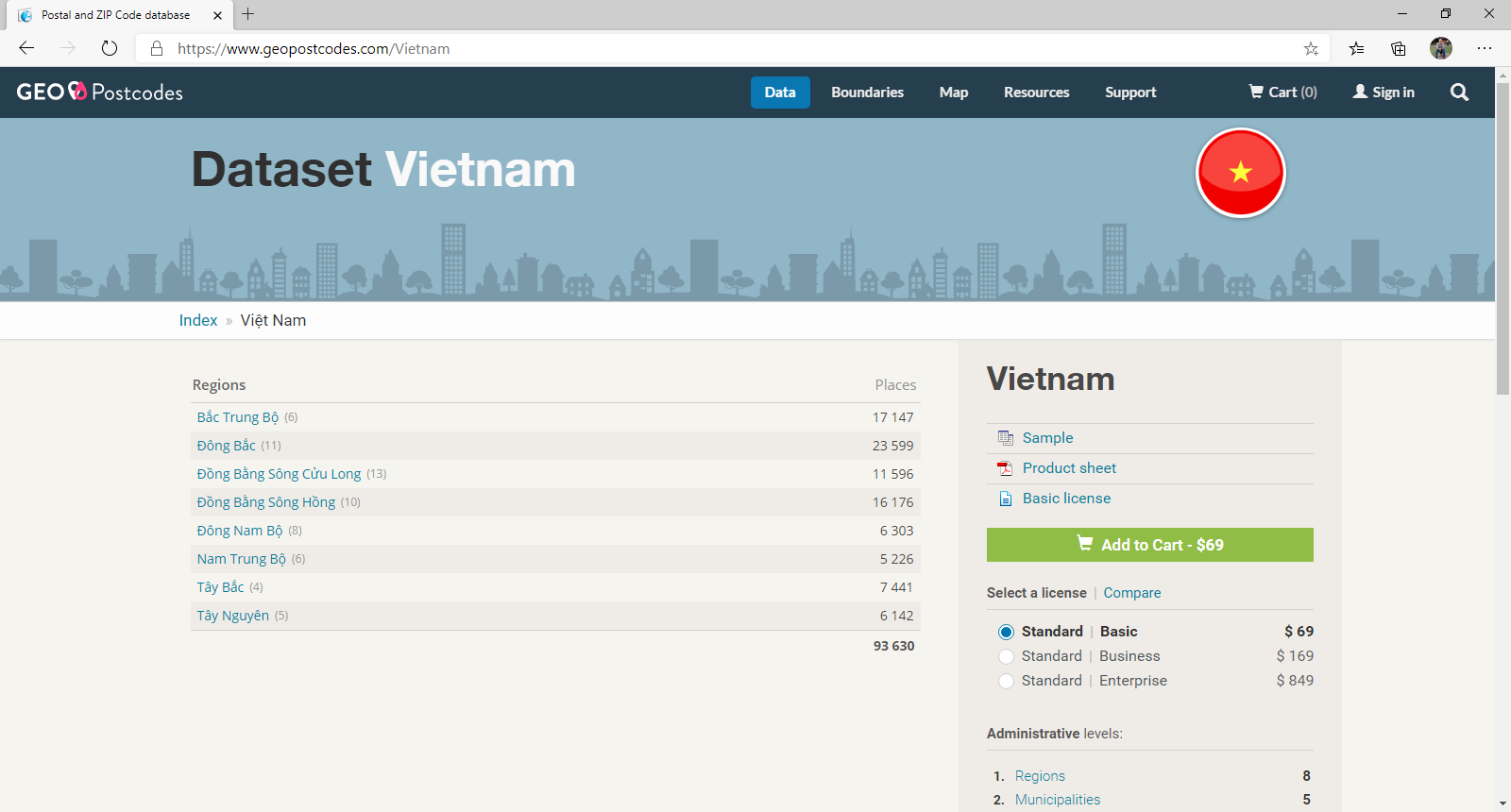Click the browser forward arrow
This screenshot has width=1511, height=812.
click(68, 48)
